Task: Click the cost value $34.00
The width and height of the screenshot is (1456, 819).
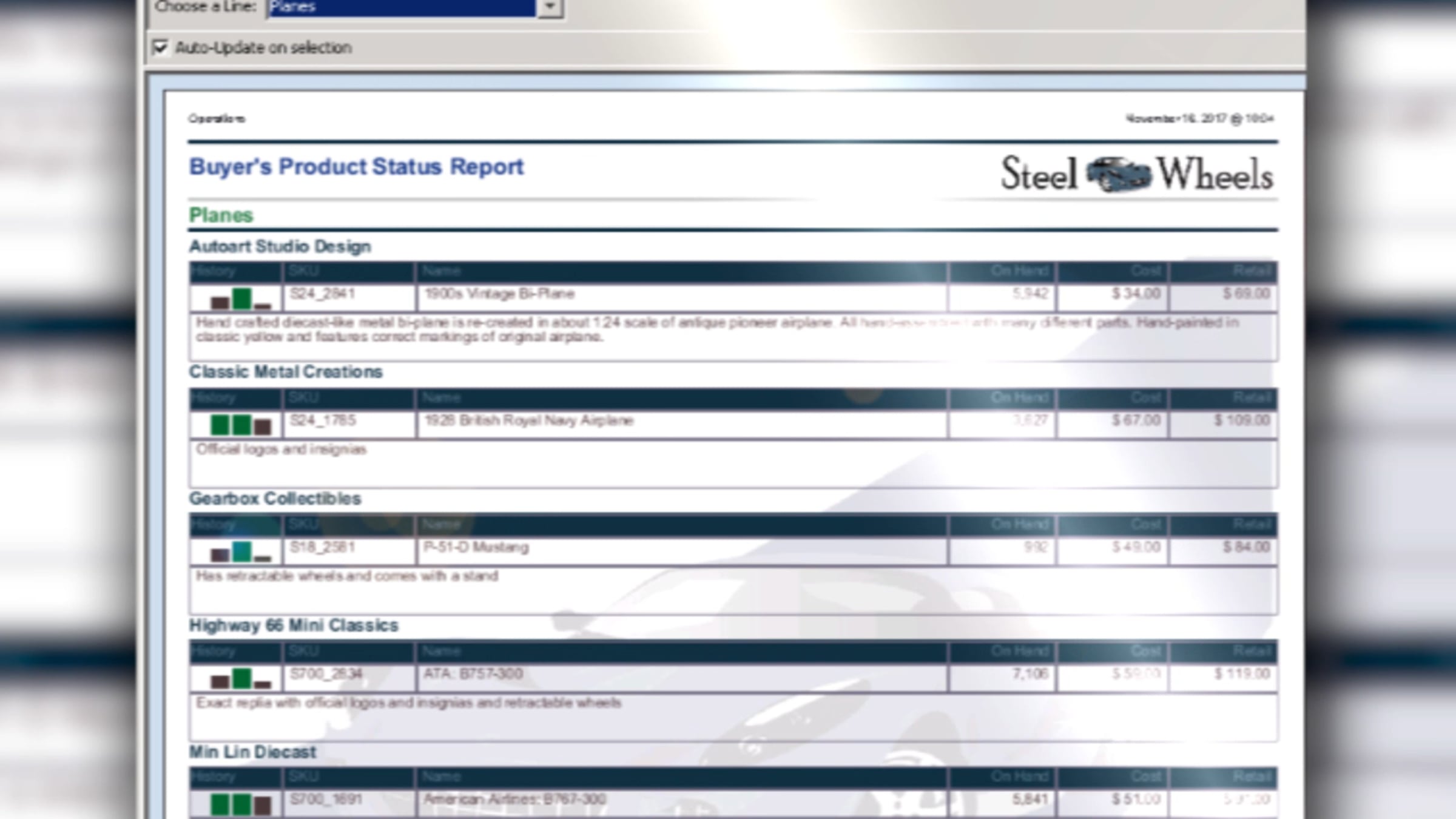Action: [x=1136, y=294]
